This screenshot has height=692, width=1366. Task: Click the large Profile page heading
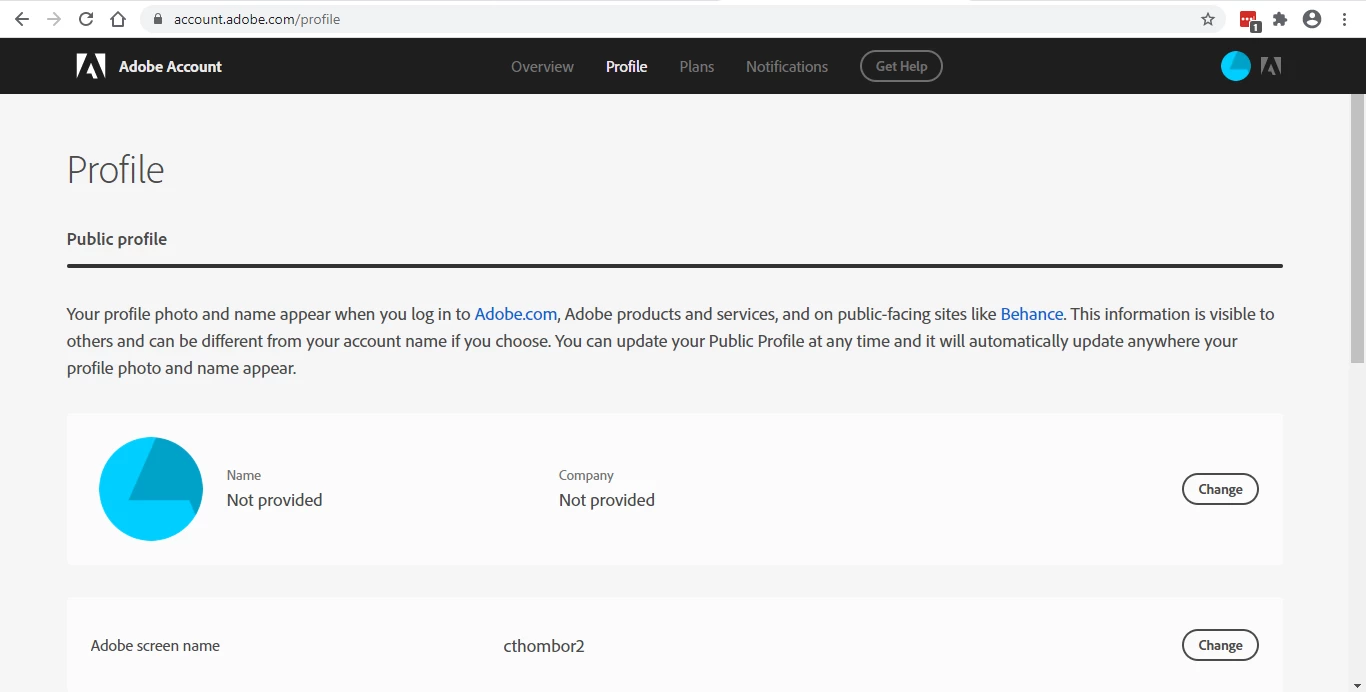pyautogui.click(x=116, y=170)
